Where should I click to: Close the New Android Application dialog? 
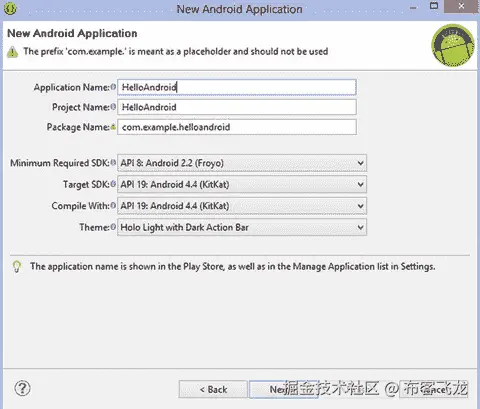(x=462, y=6)
